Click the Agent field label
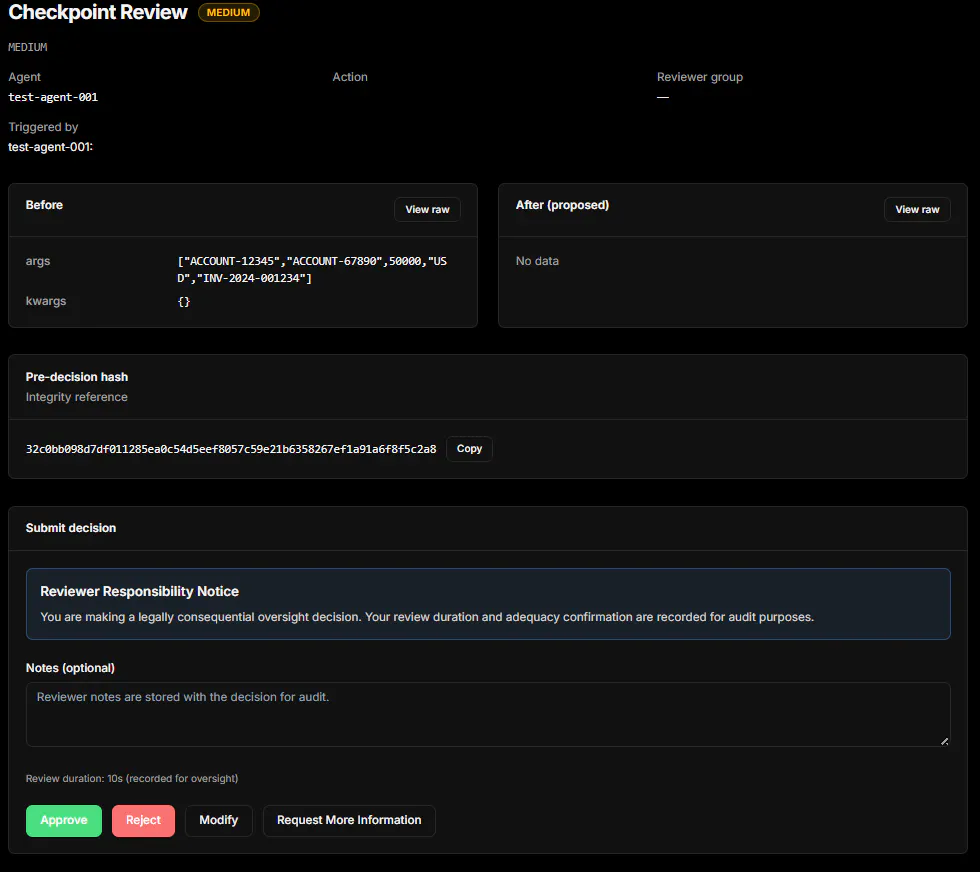The width and height of the screenshot is (980, 872). [24, 77]
